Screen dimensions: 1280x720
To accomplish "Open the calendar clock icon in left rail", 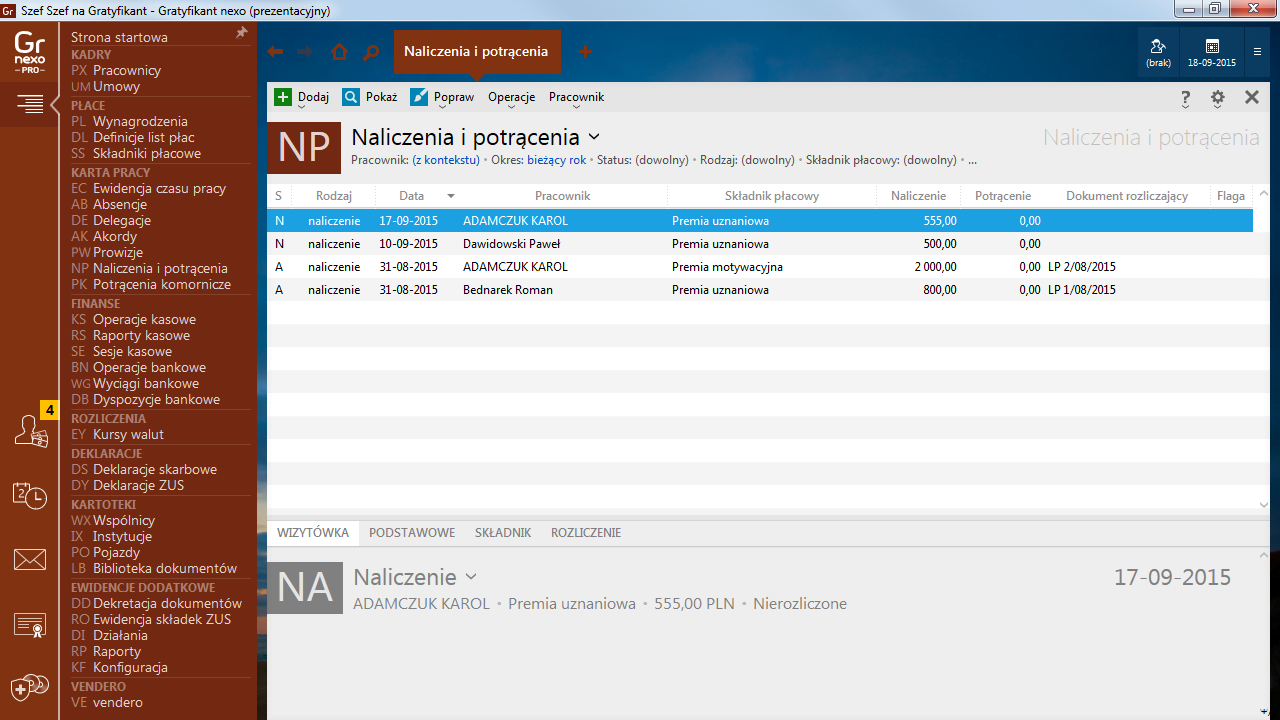I will click(30, 495).
